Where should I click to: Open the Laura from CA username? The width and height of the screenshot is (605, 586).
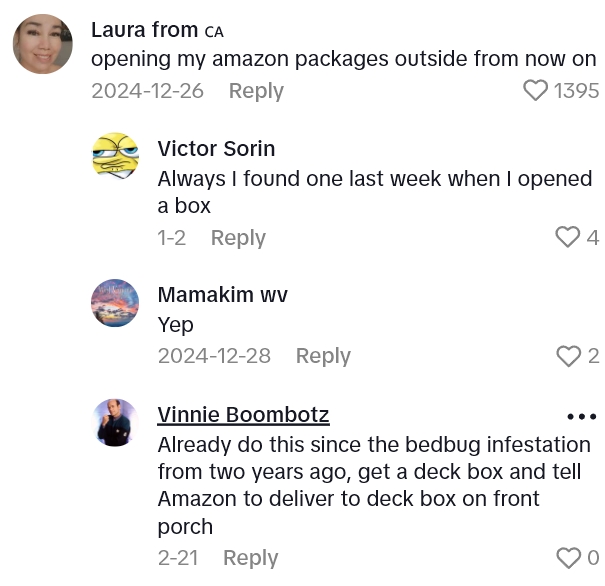(157, 30)
